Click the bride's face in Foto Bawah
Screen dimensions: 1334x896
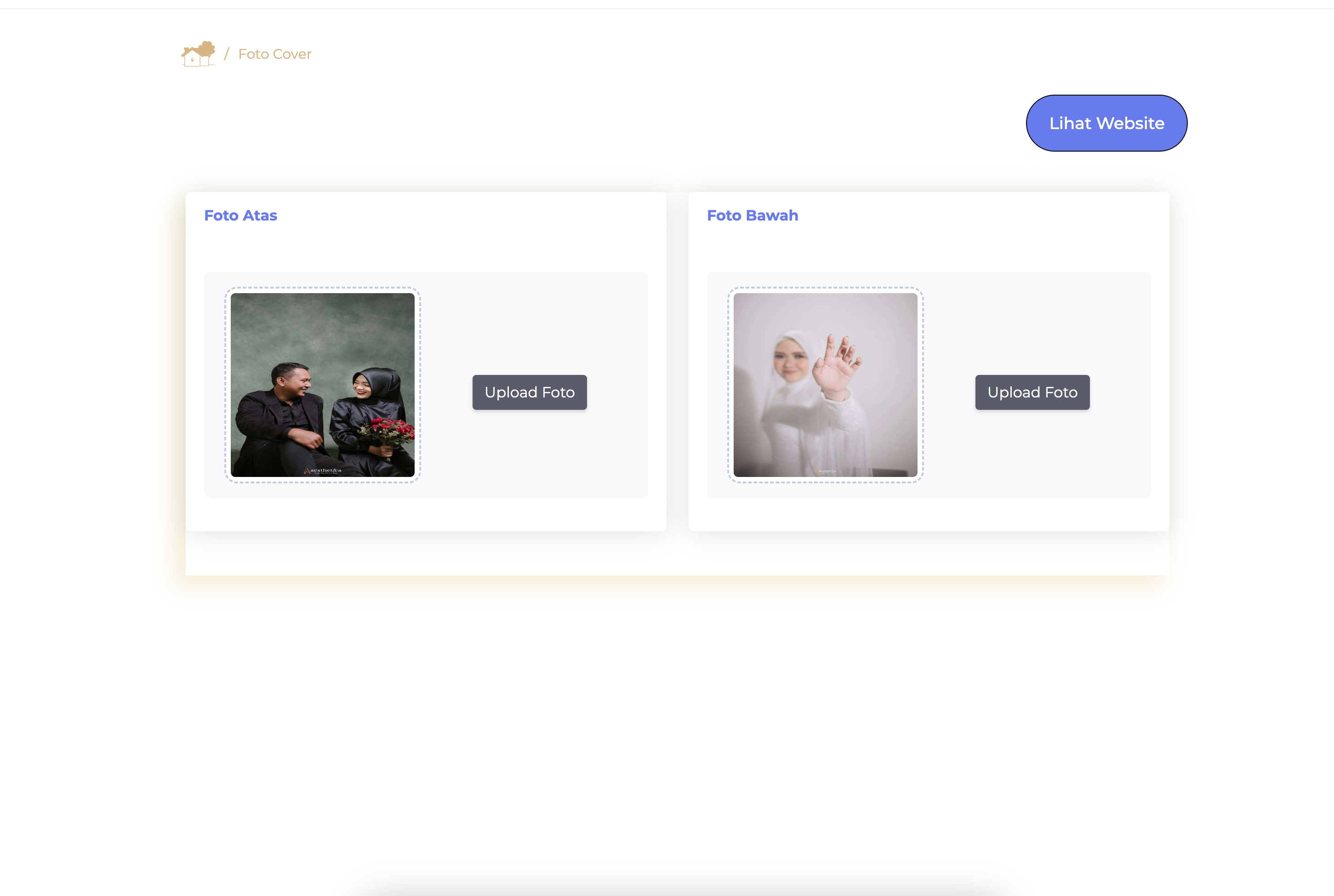[x=791, y=361]
